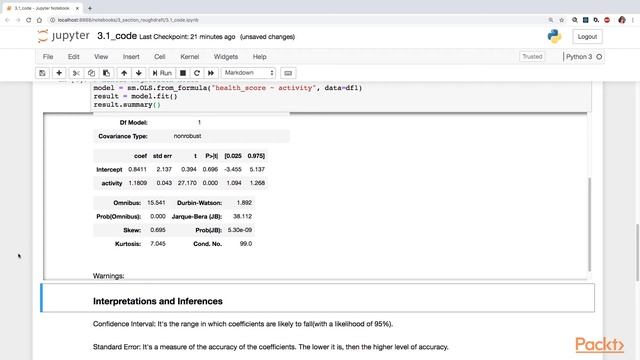Click the Python 3 kernel indicator
The image size is (640, 360).
click(579, 57)
